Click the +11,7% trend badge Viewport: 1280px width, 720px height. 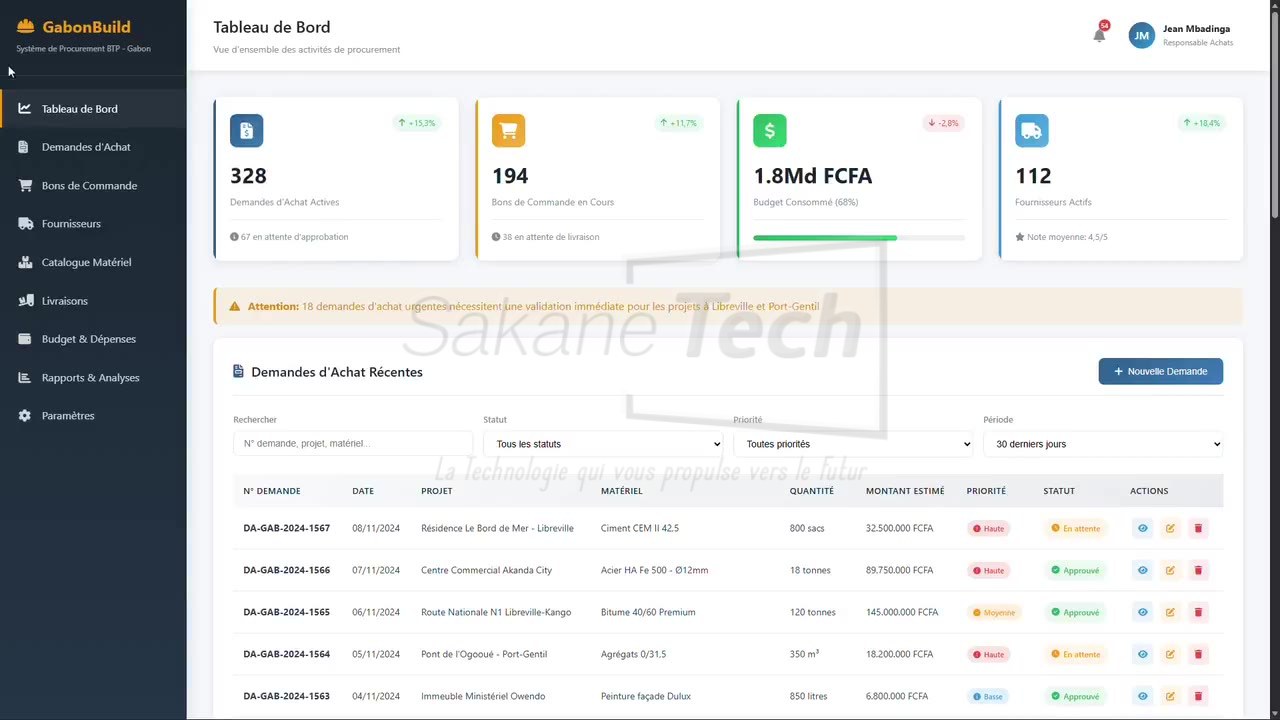tap(679, 123)
